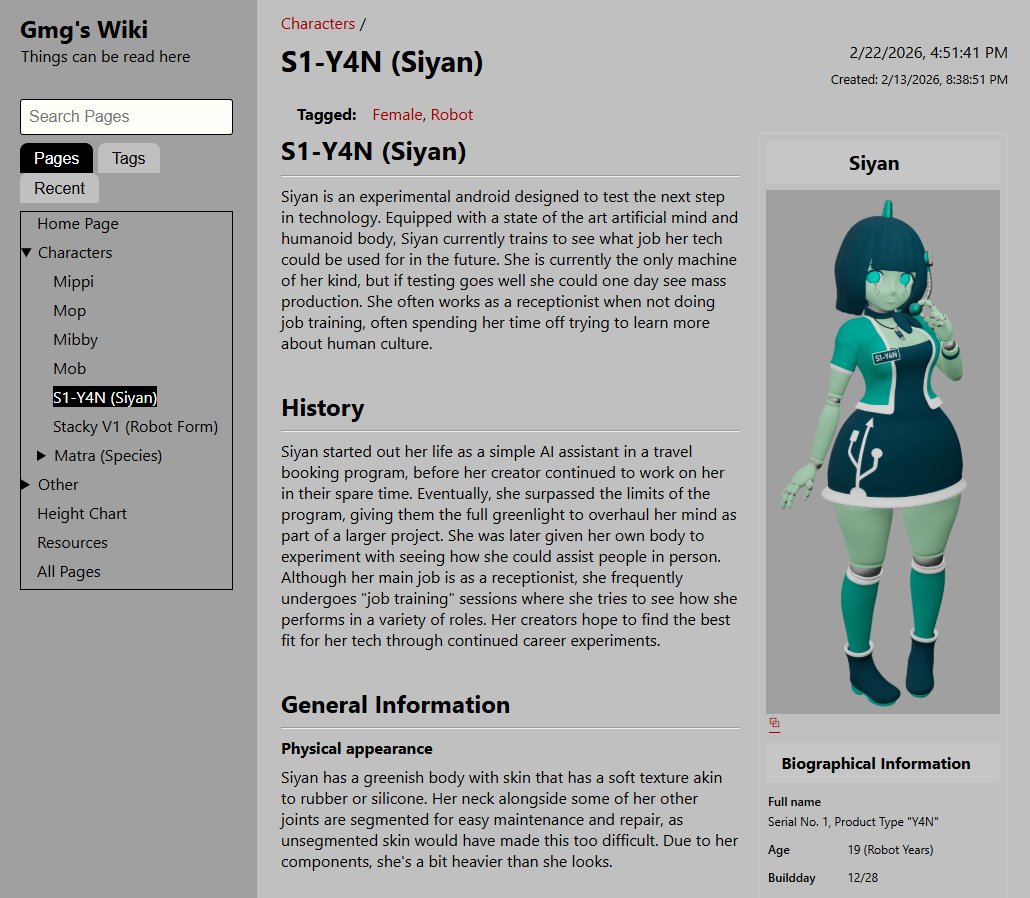The height and width of the screenshot is (898, 1030).
Task: Expand the Other tree section
Action: coord(26,485)
